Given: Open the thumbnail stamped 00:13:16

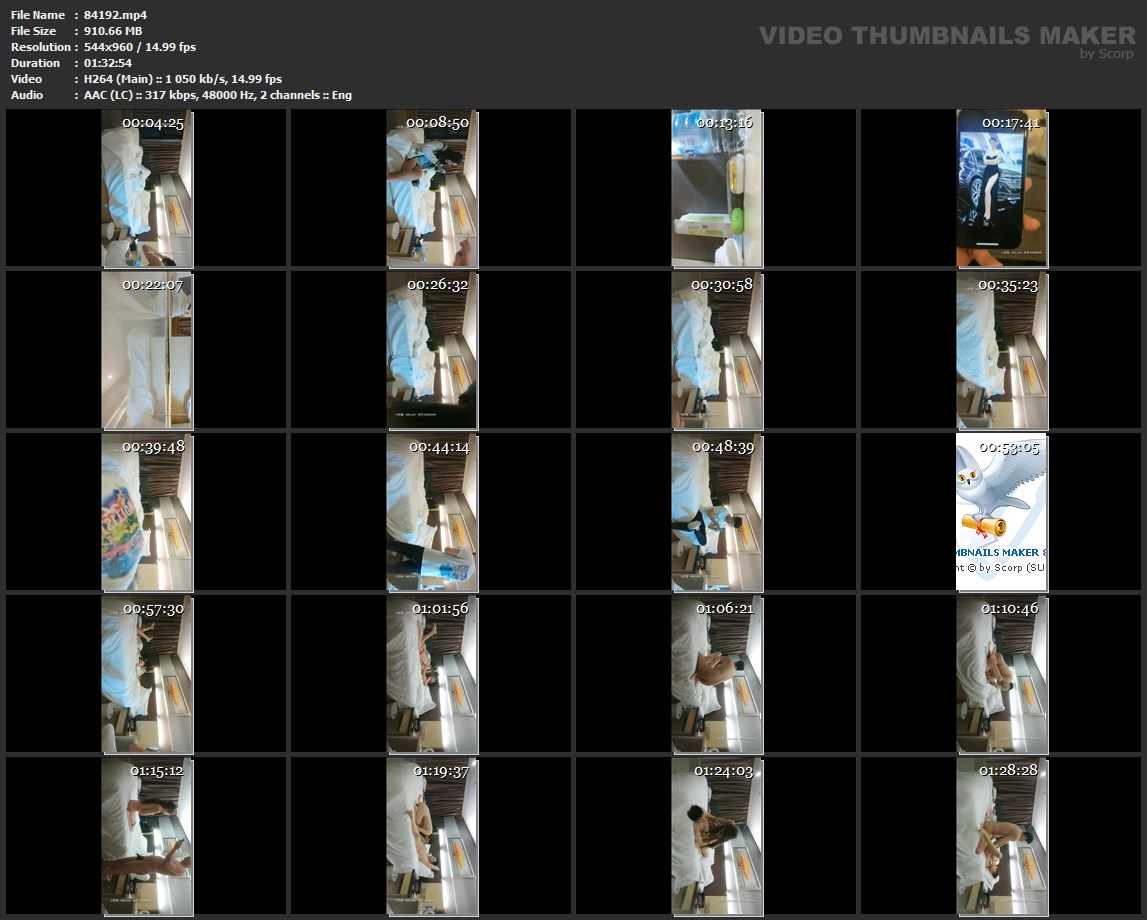Looking at the screenshot, I should pos(716,189).
